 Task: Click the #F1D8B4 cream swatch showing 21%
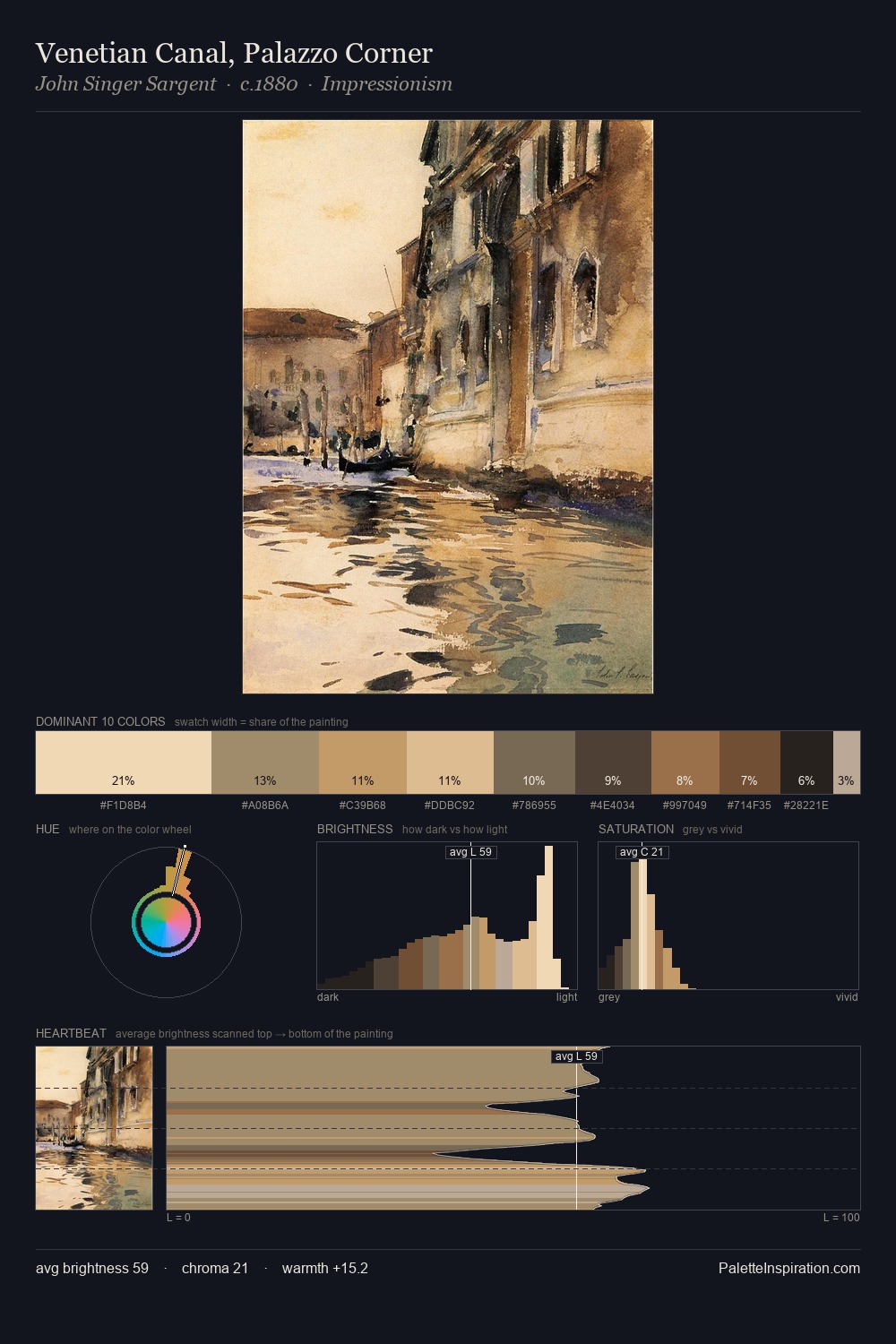pyautogui.click(x=124, y=762)
